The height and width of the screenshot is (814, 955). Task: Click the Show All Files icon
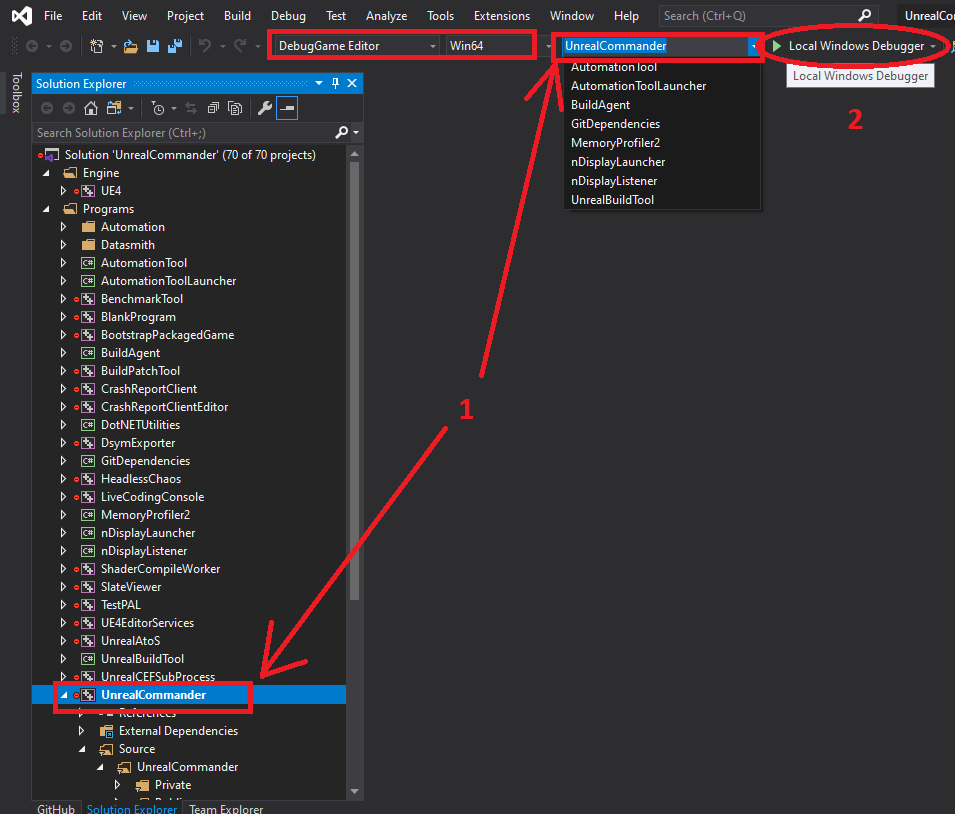234,108
